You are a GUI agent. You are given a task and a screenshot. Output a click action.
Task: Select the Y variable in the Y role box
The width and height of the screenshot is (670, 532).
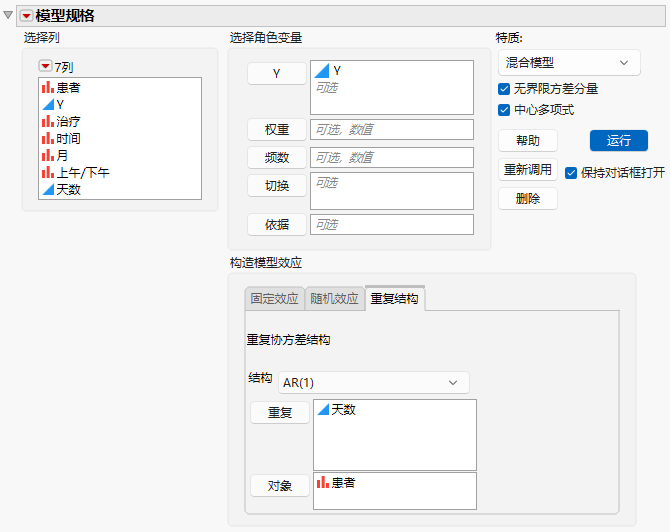pos(328,71)
